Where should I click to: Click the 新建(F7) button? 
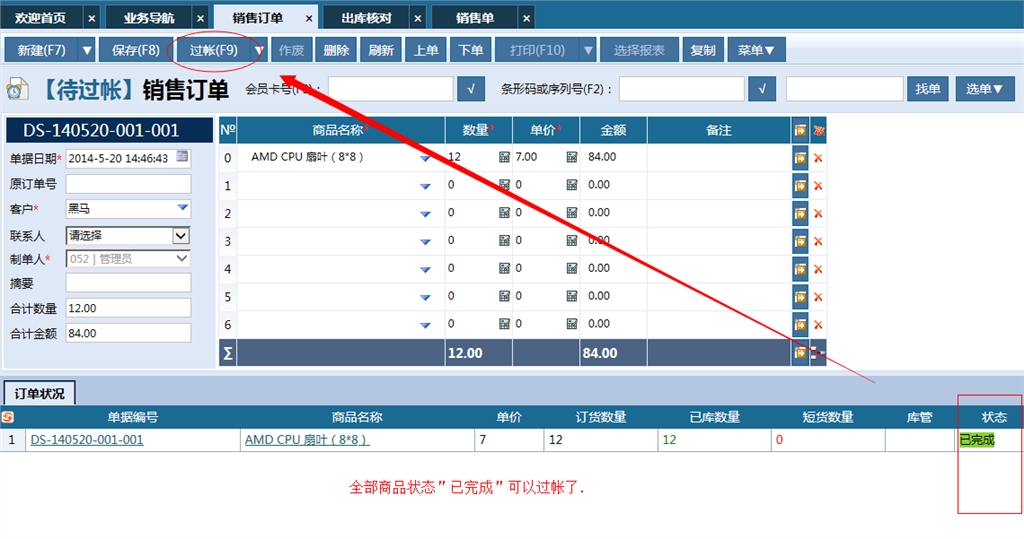41,50
